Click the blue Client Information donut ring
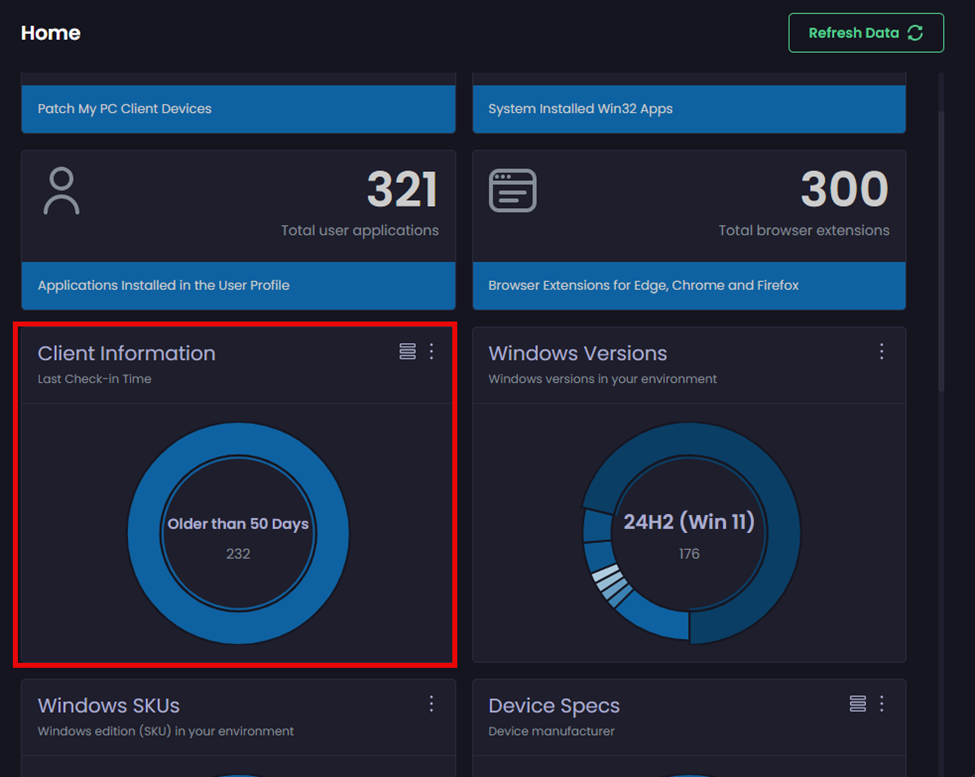Image resolution: width=975 pixels, height=777 pixels. click(145, 535)
